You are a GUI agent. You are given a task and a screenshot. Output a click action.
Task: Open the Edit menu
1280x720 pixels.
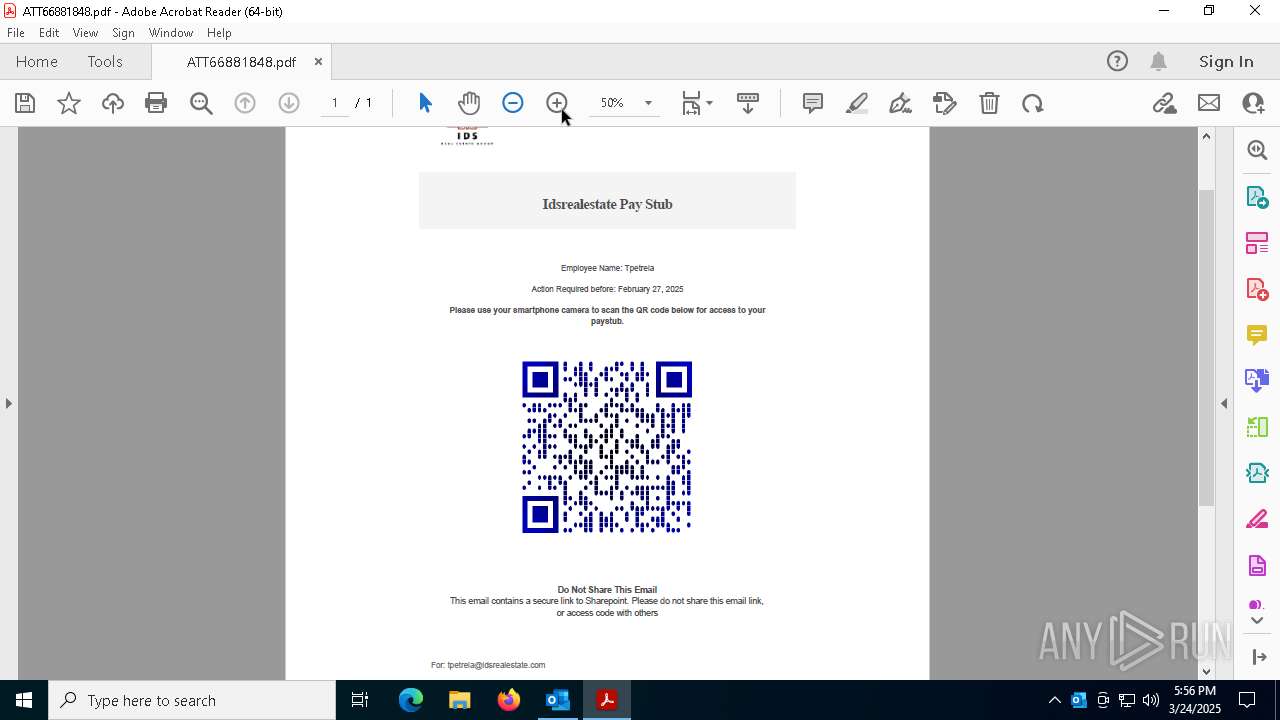[x=49, y=33]
